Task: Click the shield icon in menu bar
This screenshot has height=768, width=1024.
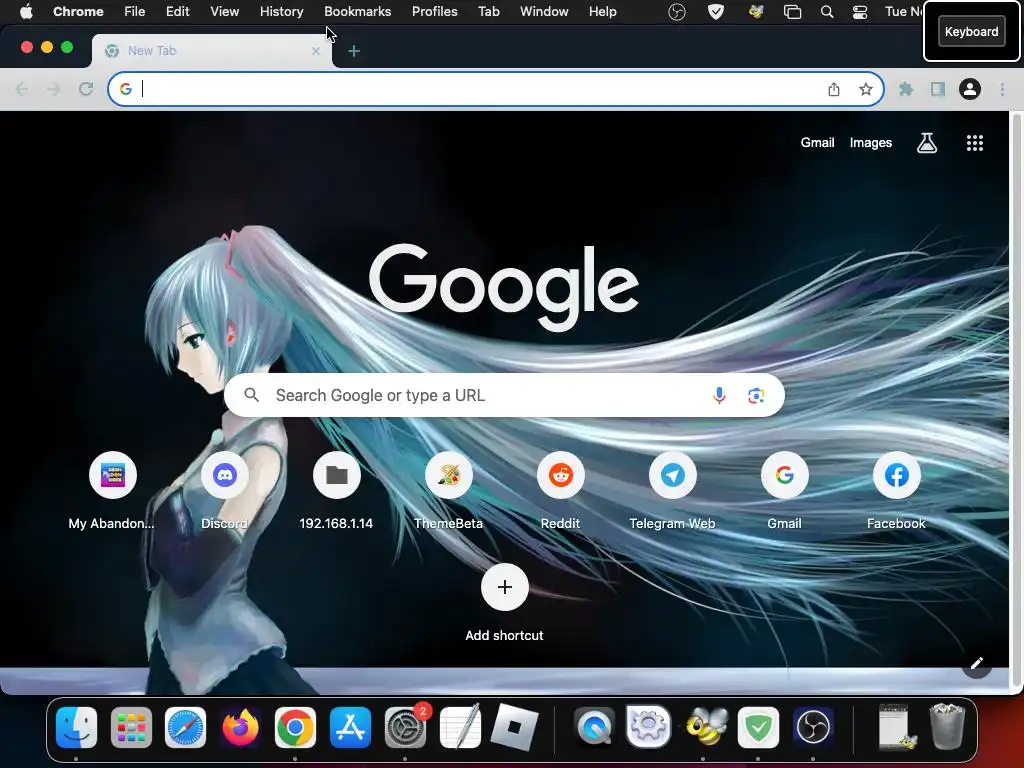Action: tap(716, 12)
